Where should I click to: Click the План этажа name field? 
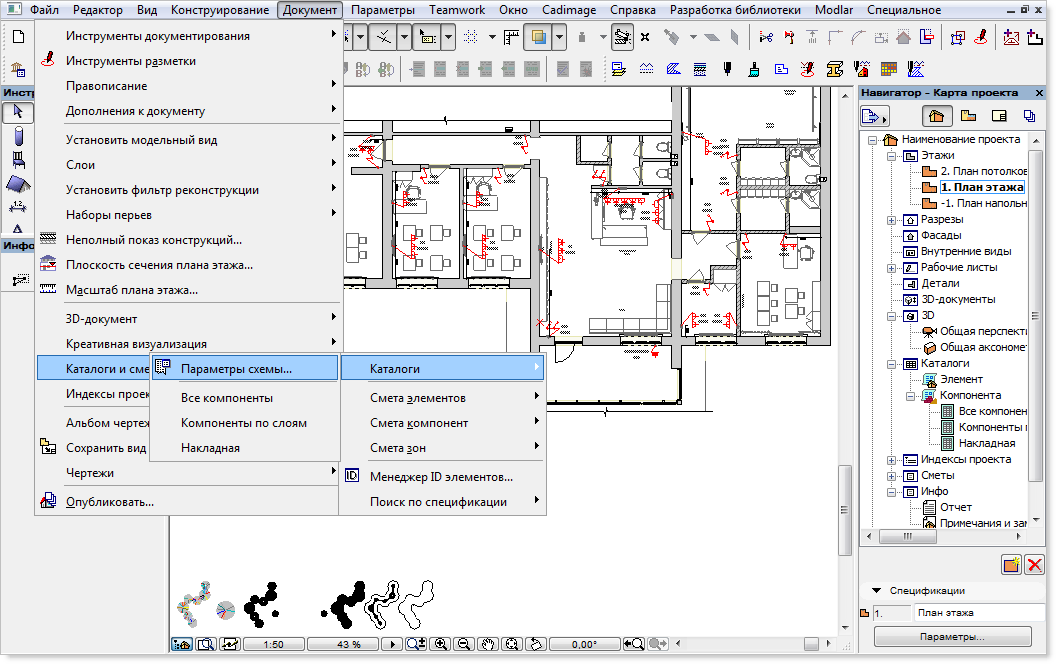point(979,613)
